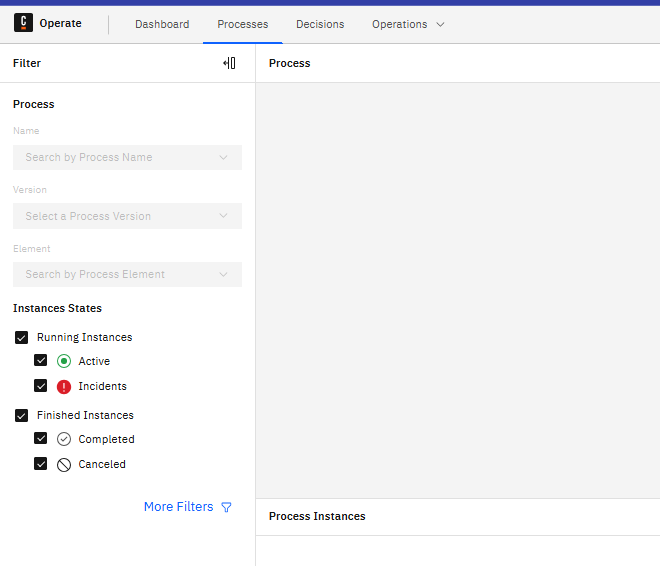Uncheck the Incidents checkbox
This screenshot has width=660, height=566.
[40, 385]
